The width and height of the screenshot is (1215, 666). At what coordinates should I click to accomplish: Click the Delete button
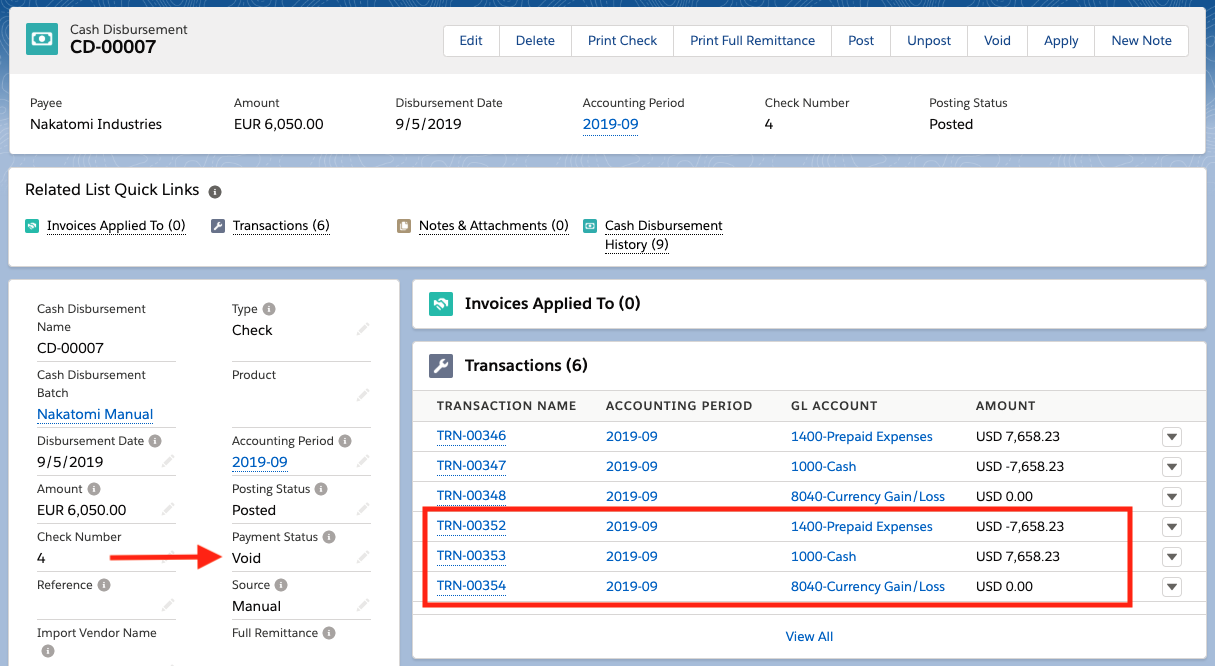point(535,41)
